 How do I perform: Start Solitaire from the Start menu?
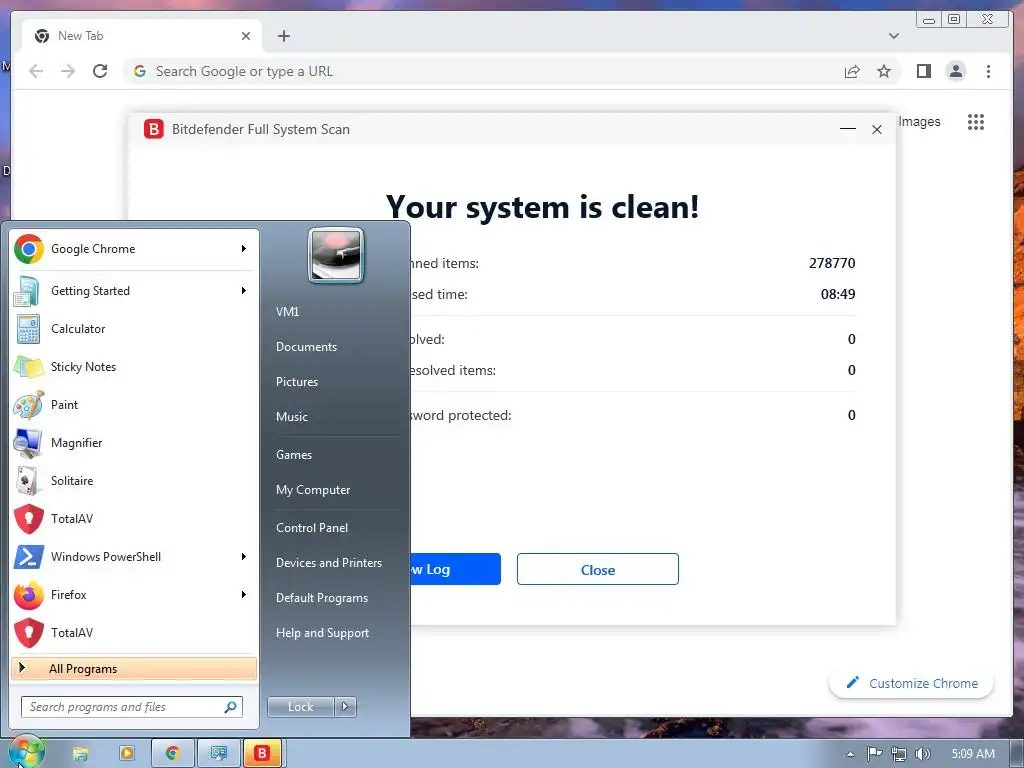coord(134,481)
